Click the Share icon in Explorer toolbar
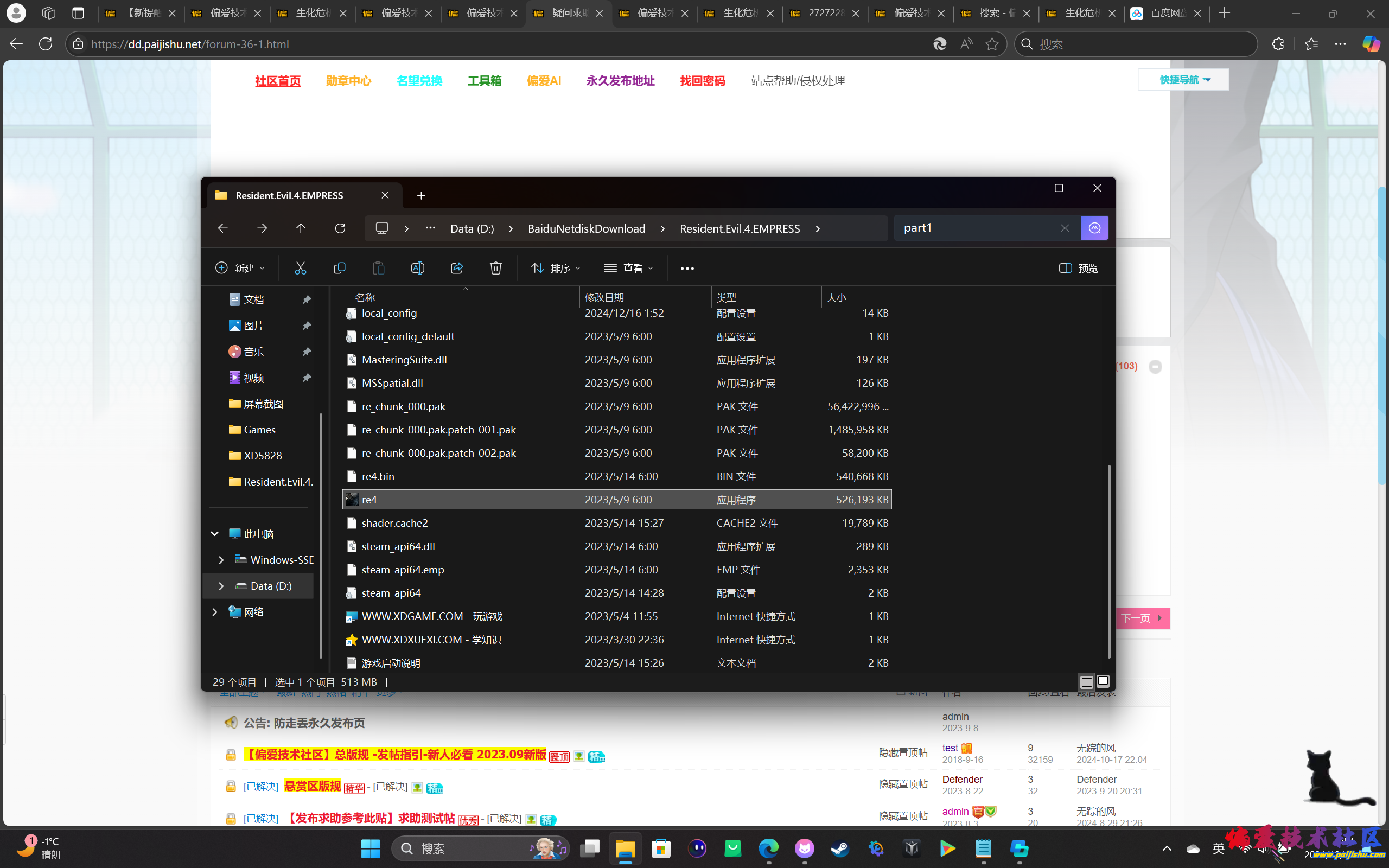 (457, 268)
